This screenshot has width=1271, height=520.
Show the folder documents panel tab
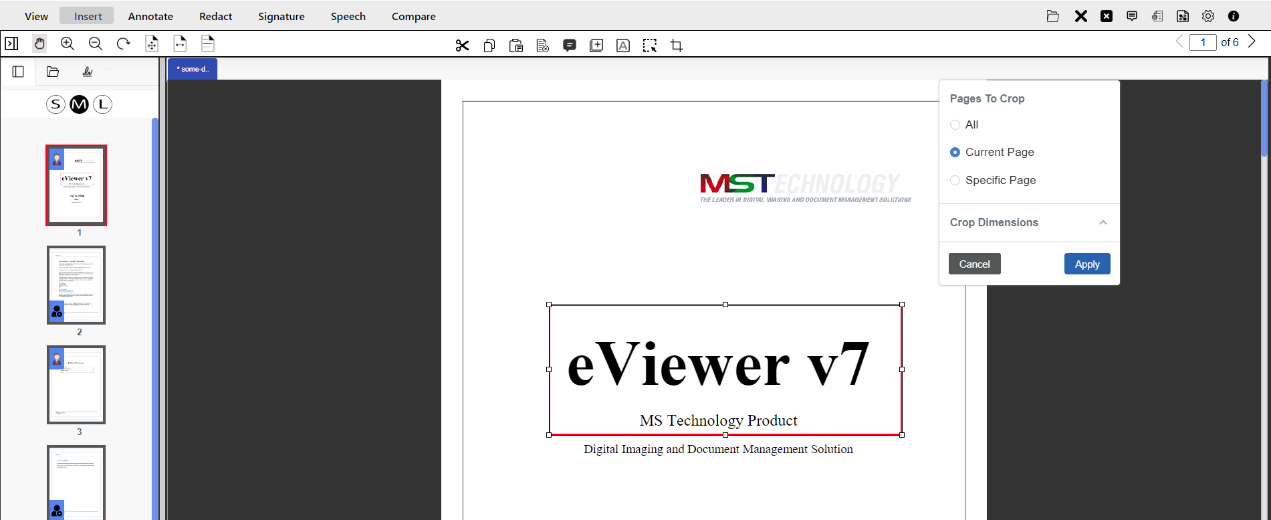53,72
